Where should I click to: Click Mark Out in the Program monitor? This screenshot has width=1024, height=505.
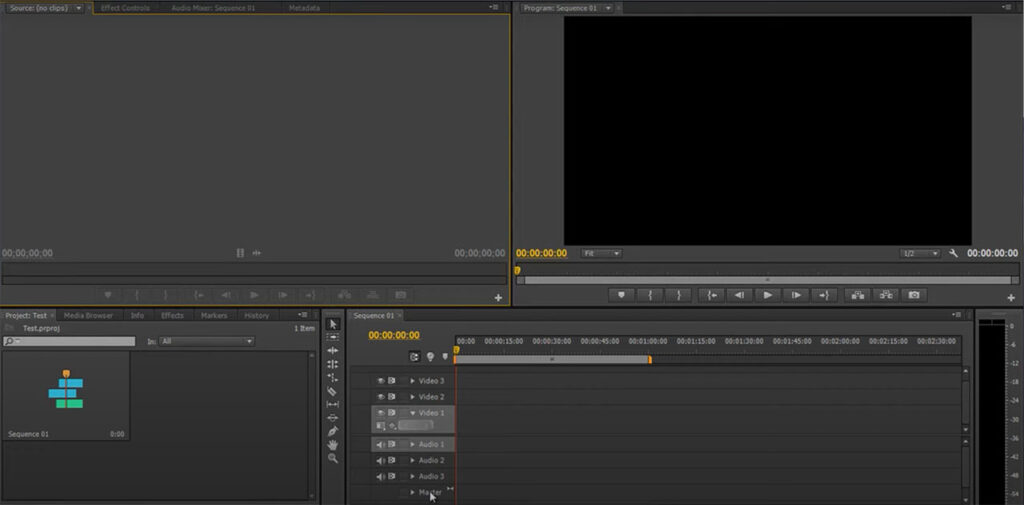(x=678, y=295)
